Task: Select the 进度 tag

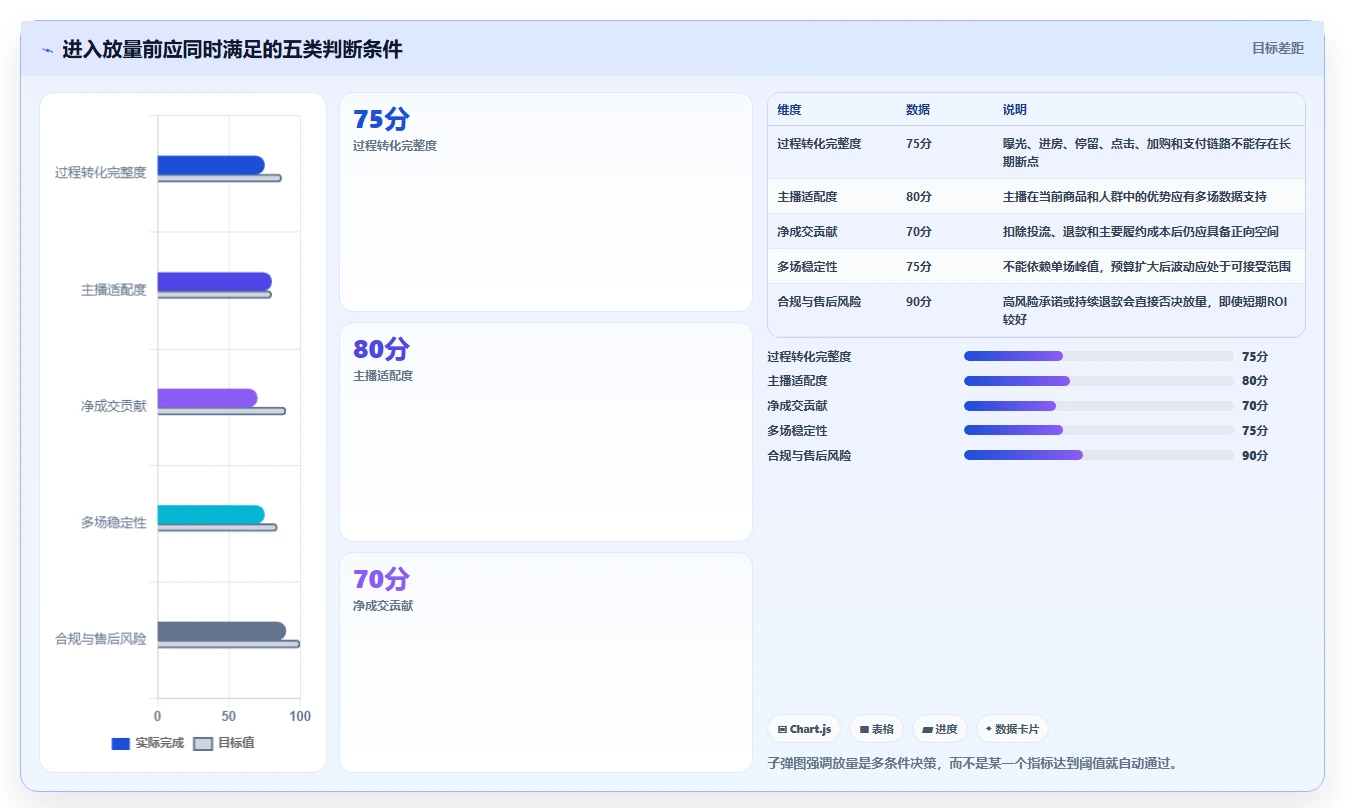Action: 940,729
